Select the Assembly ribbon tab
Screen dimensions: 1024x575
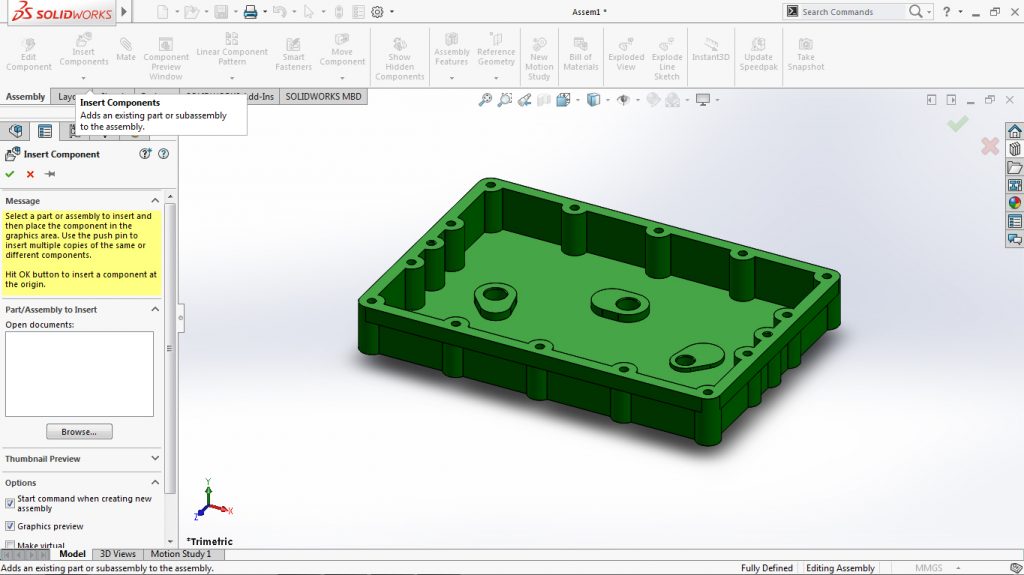(x=25, y=97)
